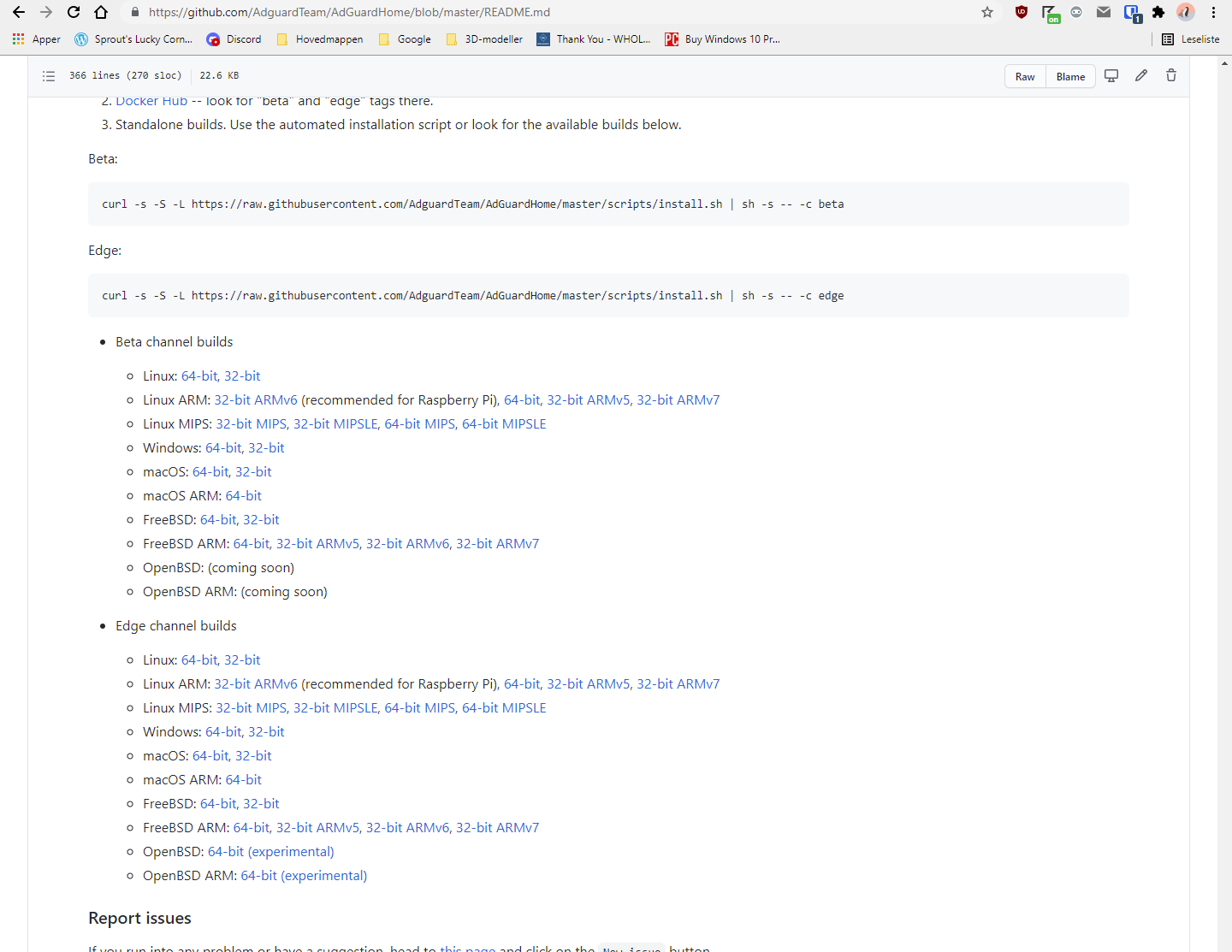Toggle the bookmark star for this page

987,12
